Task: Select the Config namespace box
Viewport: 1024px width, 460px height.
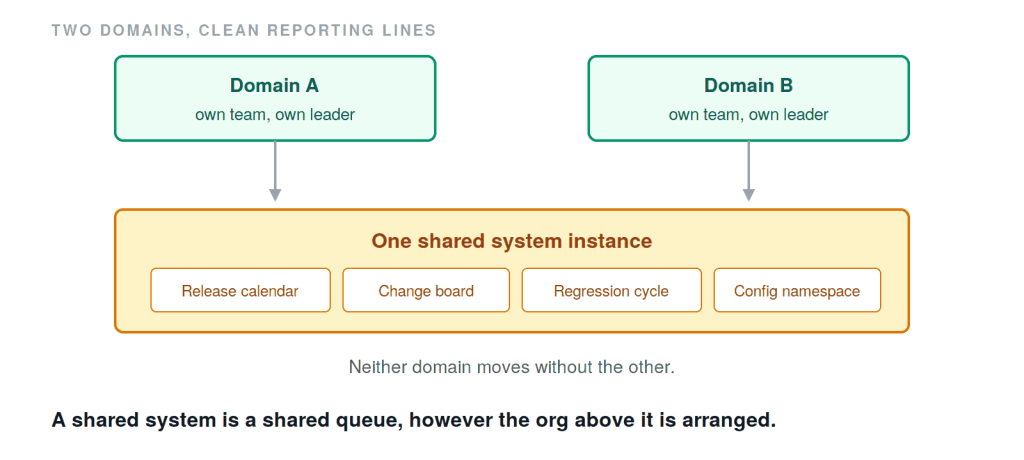Action: (x=797, y=290)
